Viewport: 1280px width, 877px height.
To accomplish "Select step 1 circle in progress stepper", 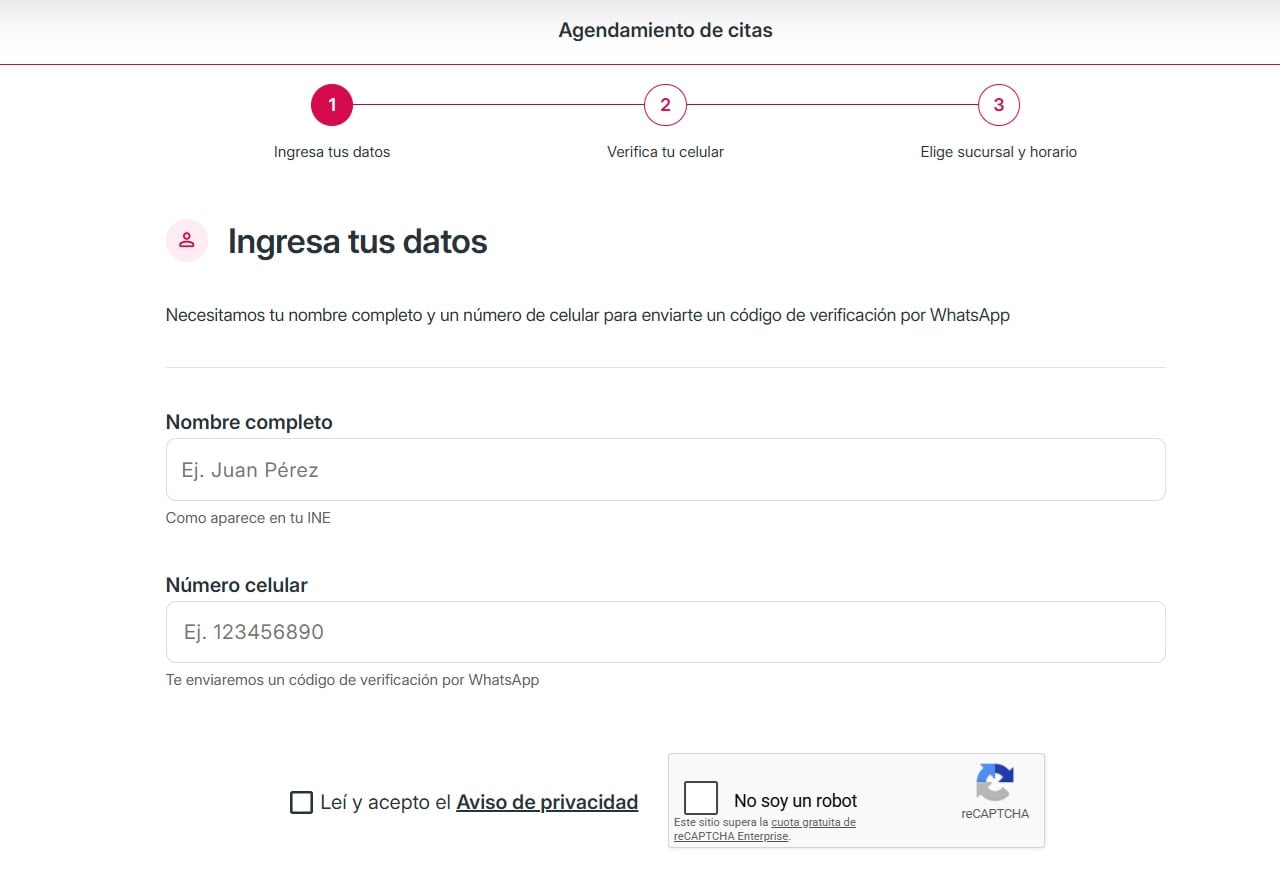I will point(332,104).
